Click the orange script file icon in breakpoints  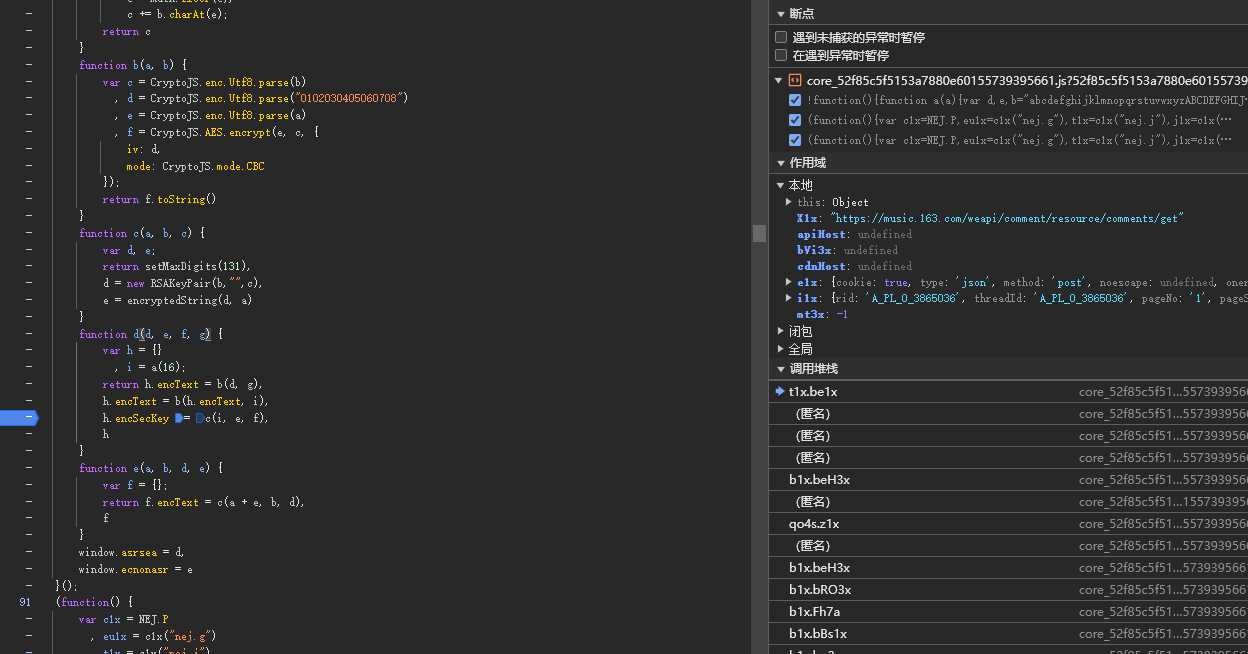coord(795,80)
